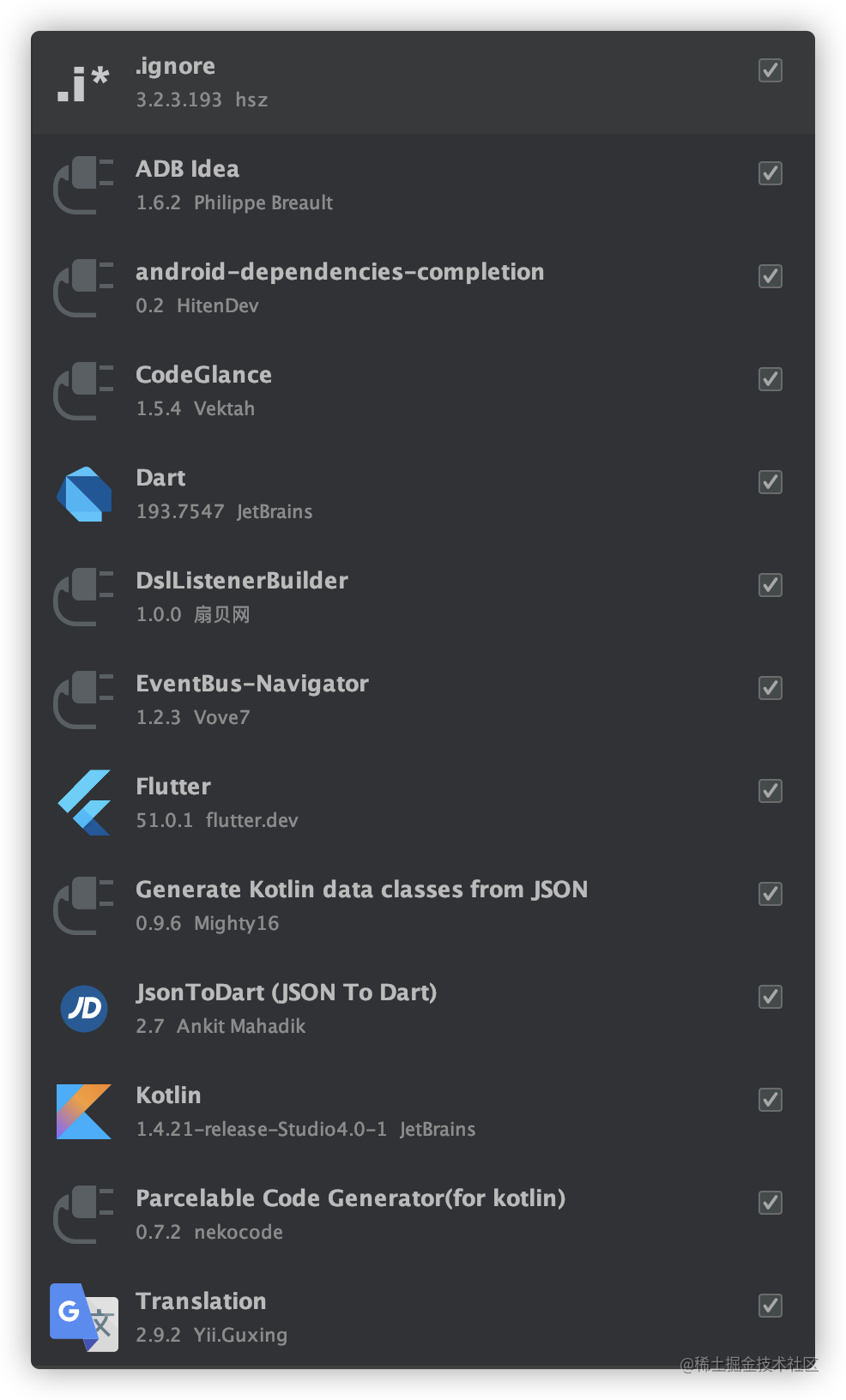
Task: Click the Generate Kotlin data classes plugin icon
Action: (83, 906)
